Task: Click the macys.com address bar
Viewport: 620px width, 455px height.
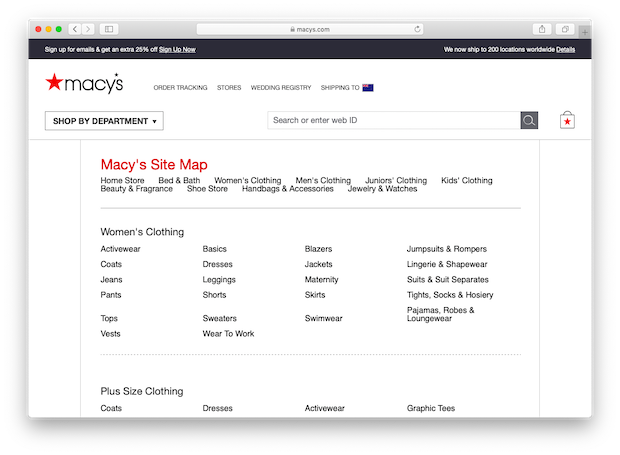Action: tap(310, 29)
